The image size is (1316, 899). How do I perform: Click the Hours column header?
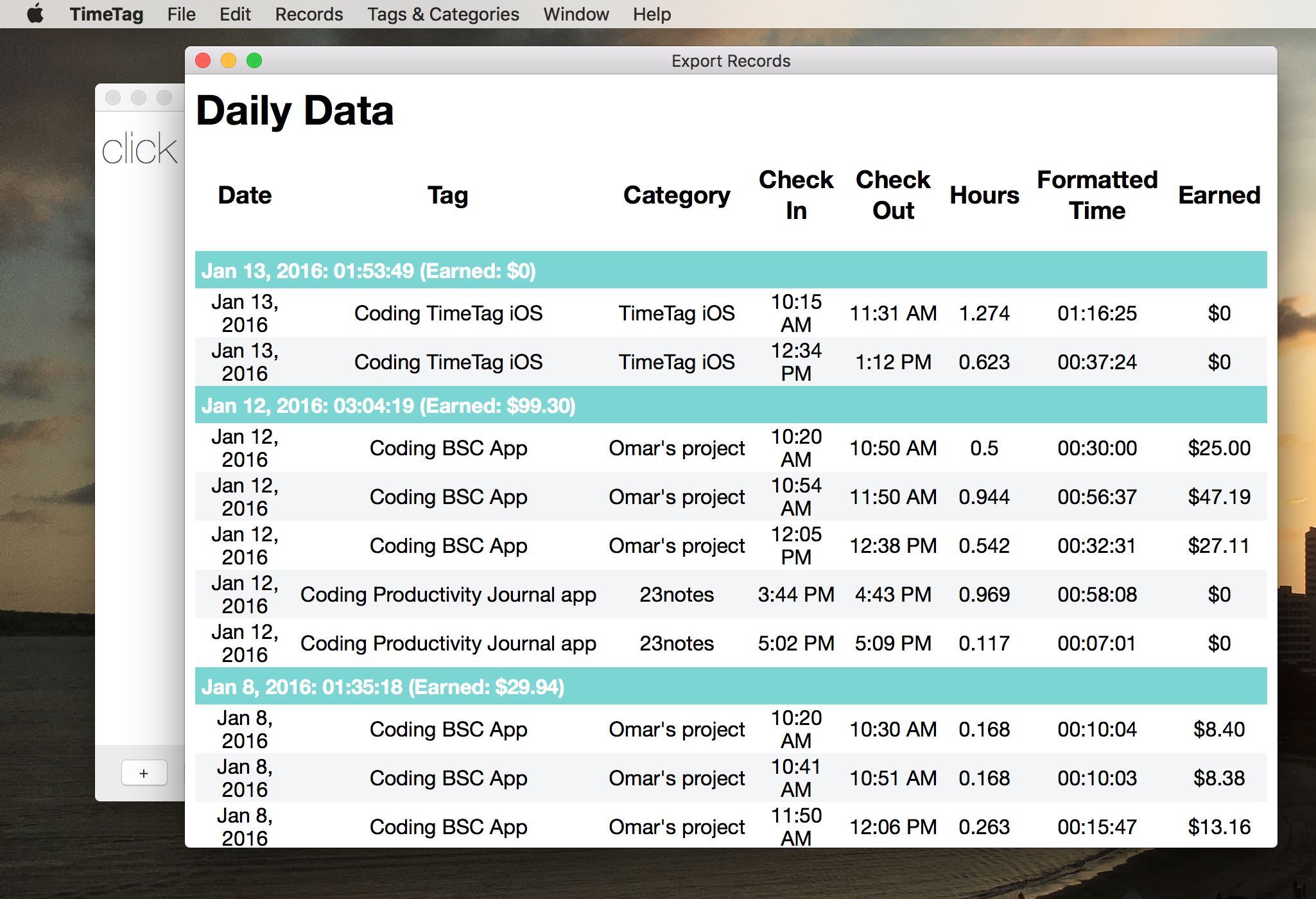tap(984, 195)
